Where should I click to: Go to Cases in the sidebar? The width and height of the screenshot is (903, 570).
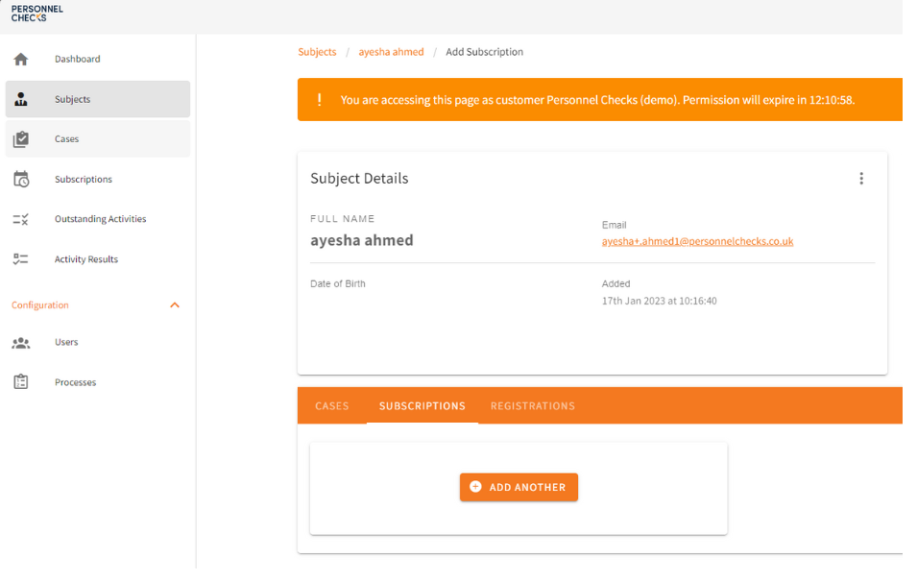pyautogui.click(x=98, y=139)
